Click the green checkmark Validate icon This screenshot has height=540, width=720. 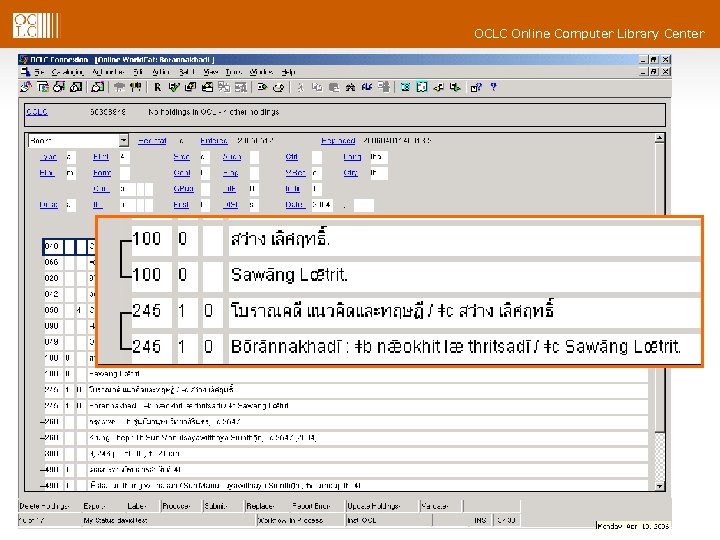tap(174, 87)
